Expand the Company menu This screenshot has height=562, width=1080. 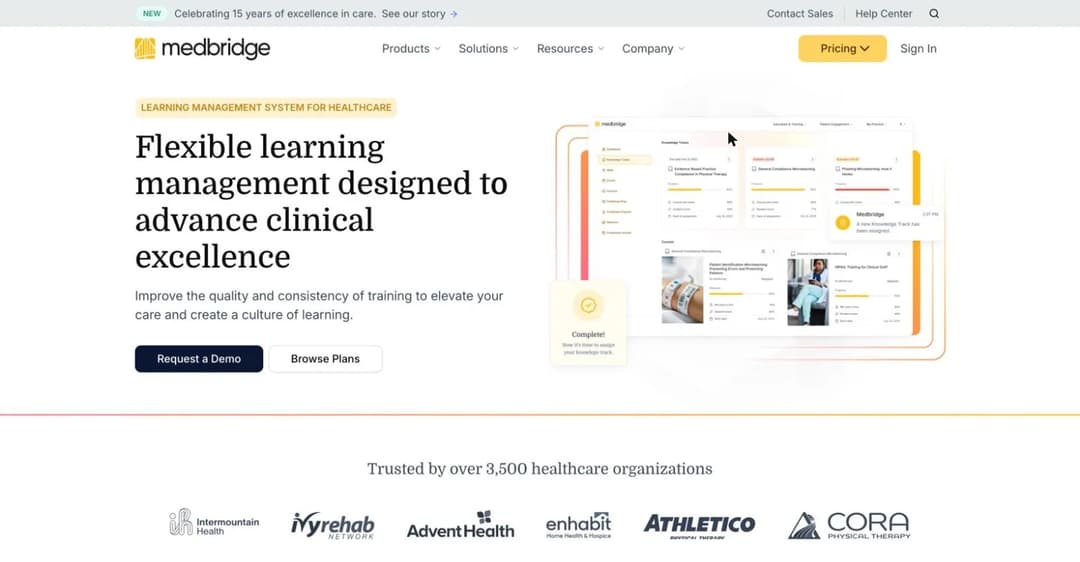click(x=653, y=49)
